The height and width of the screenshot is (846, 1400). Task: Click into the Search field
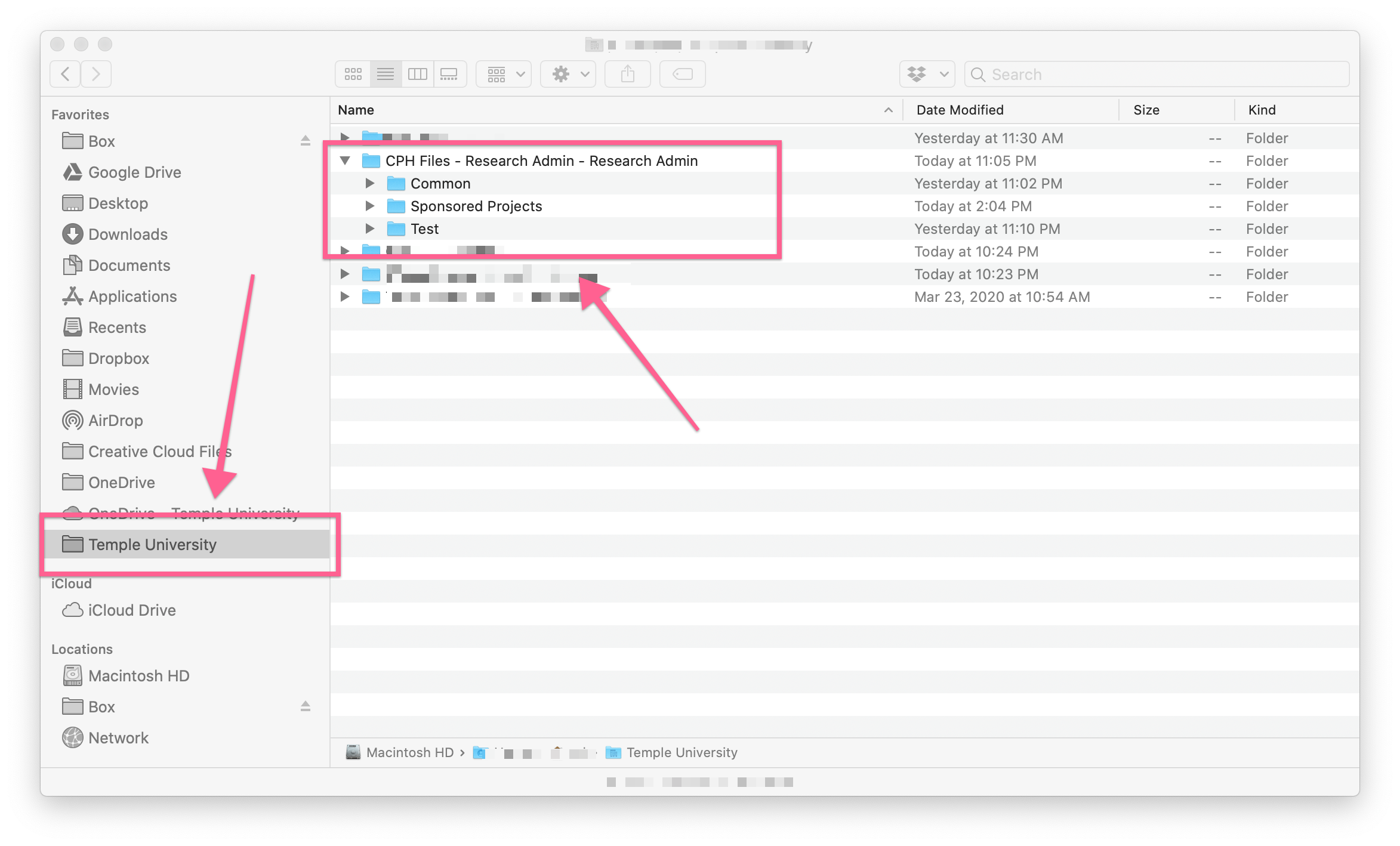tap(1157, 74)
